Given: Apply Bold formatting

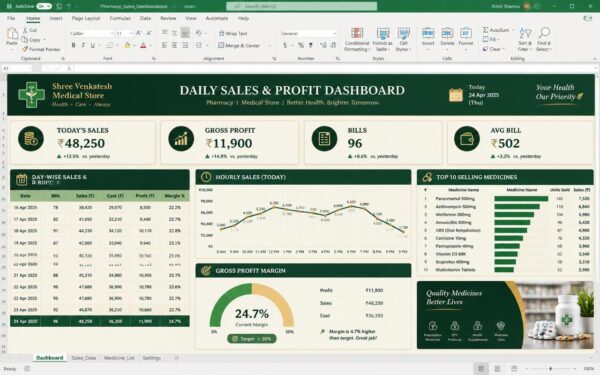Looking at the screenshot, I should 73,45.
